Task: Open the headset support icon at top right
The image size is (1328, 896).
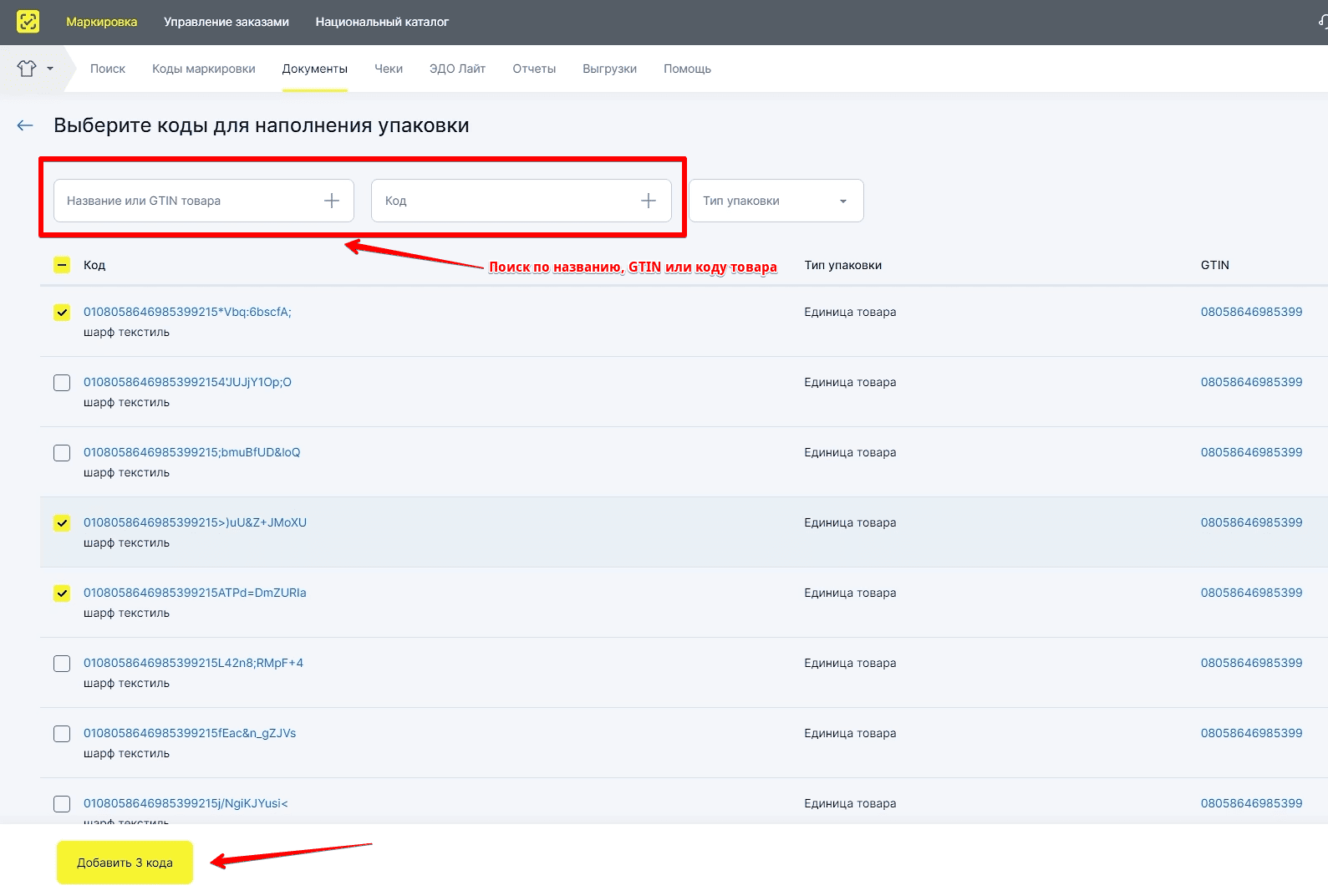Action: click(1322, 22)
